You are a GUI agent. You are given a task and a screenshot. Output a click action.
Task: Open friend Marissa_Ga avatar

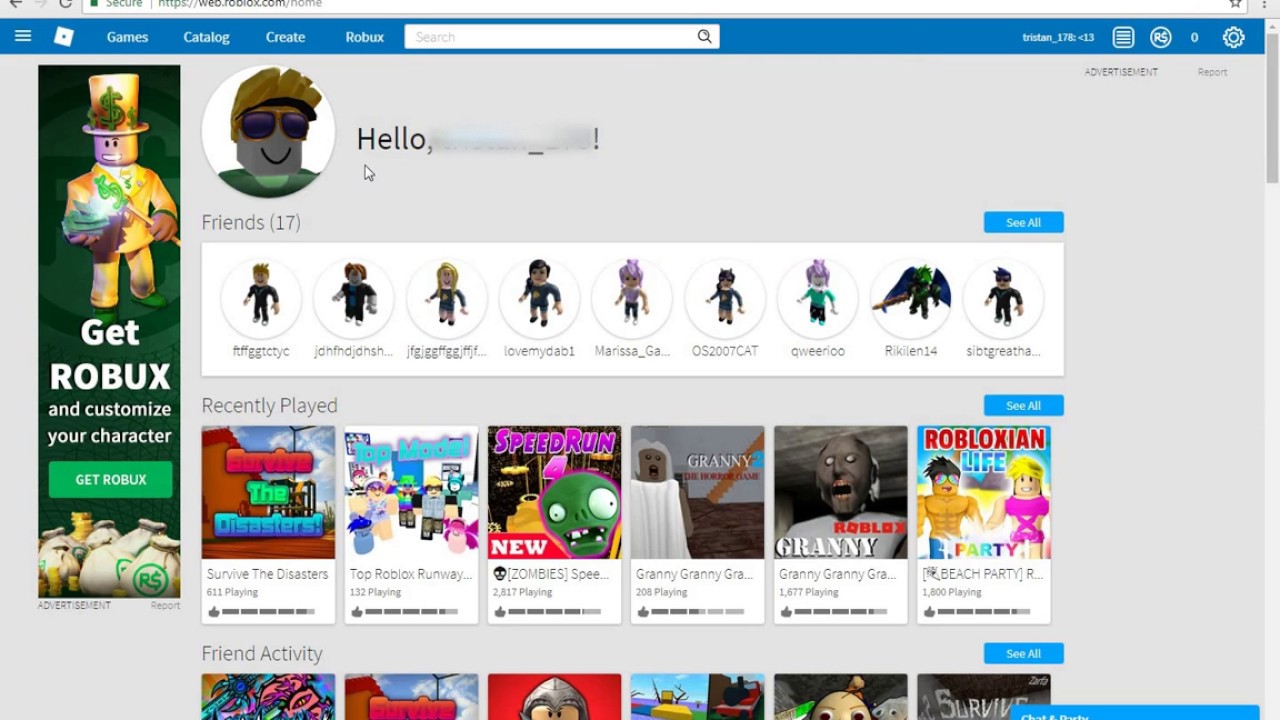point(632,297)
